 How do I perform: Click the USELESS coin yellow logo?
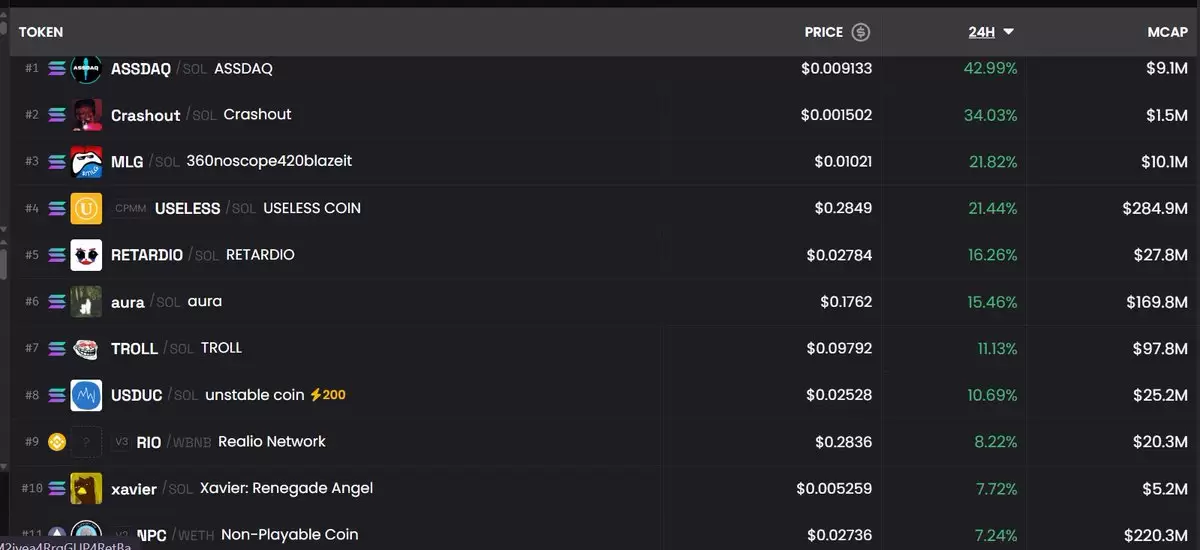[86, 208]
